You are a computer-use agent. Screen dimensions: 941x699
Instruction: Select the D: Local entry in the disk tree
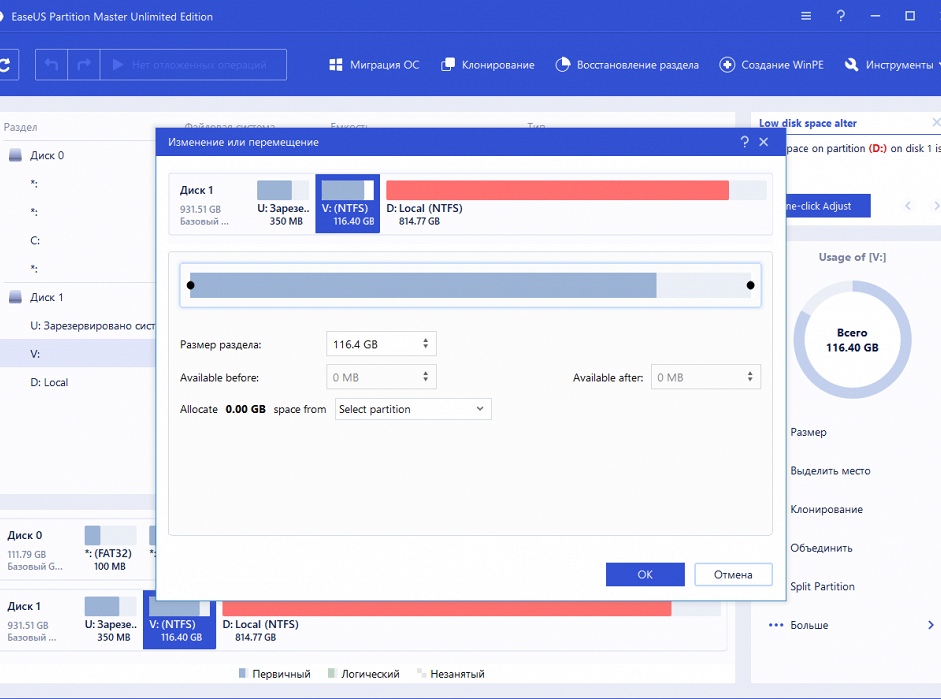point(49,382)
